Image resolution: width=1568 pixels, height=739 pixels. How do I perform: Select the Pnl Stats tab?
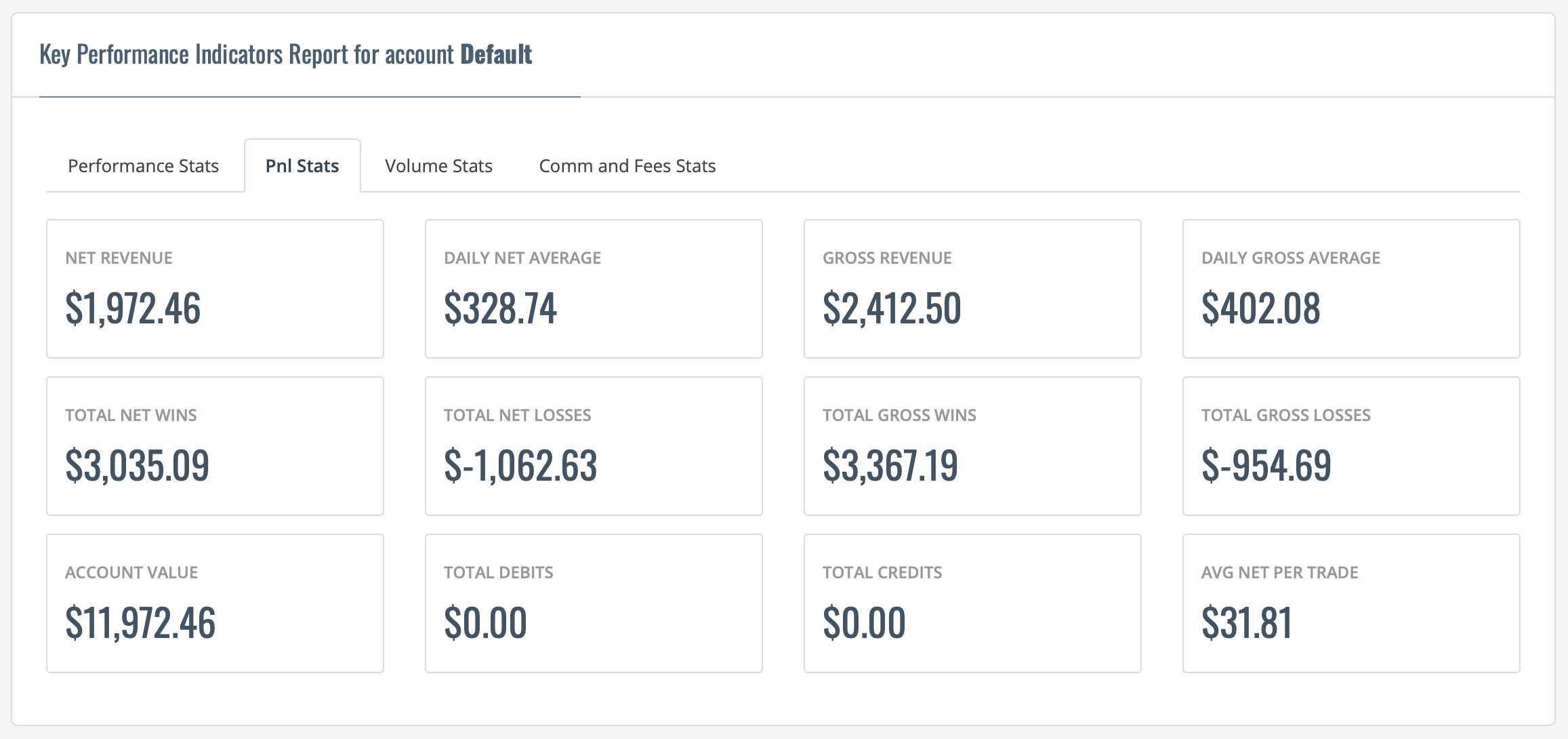point(302,166)
